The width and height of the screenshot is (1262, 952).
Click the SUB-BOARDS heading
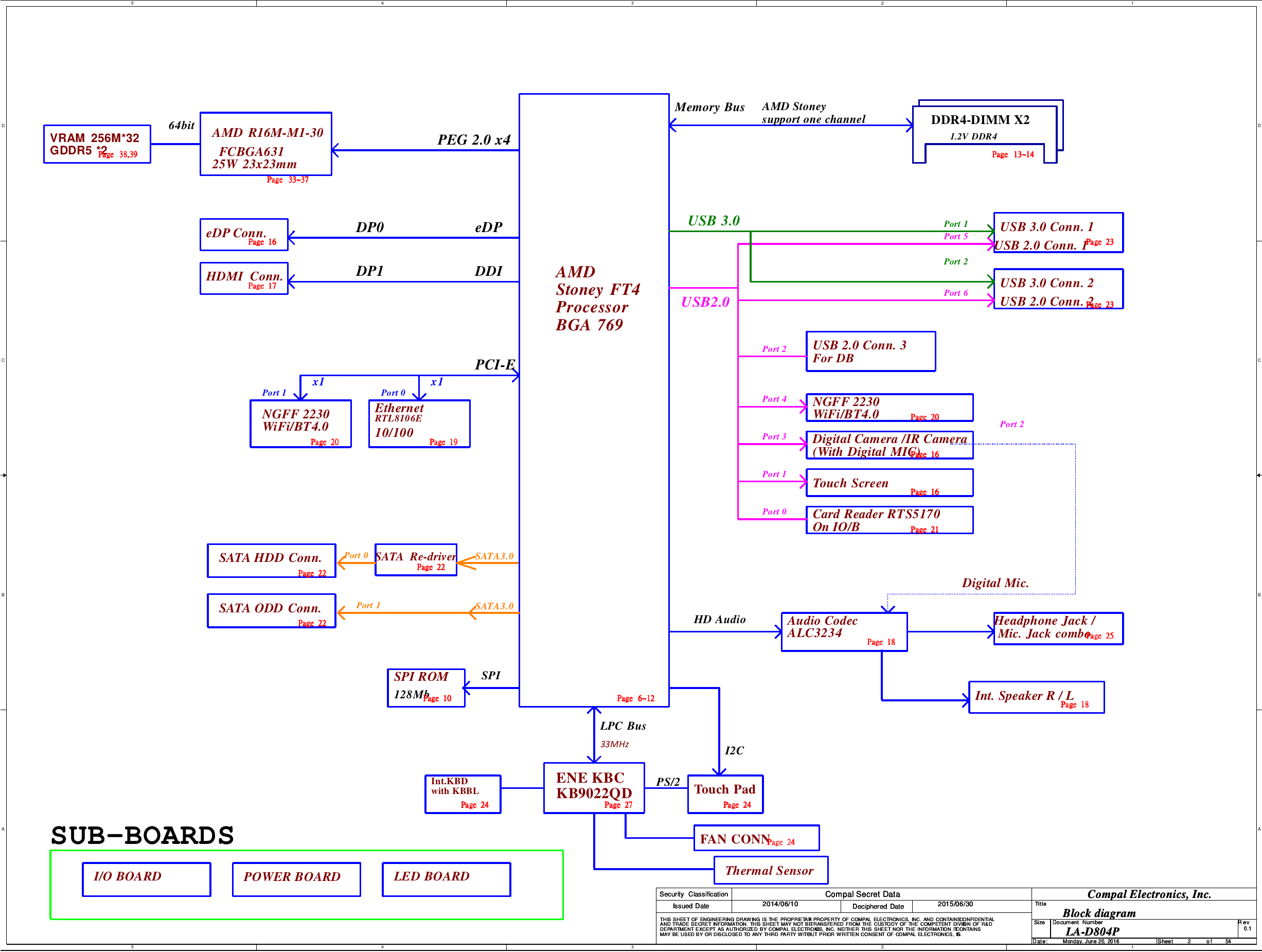[x=143, y=836]
